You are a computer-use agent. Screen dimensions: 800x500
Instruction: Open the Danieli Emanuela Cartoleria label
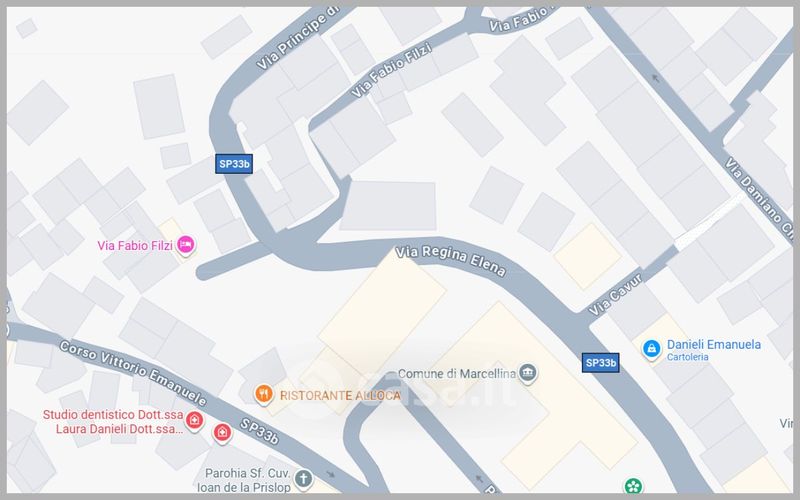(714, 350)
